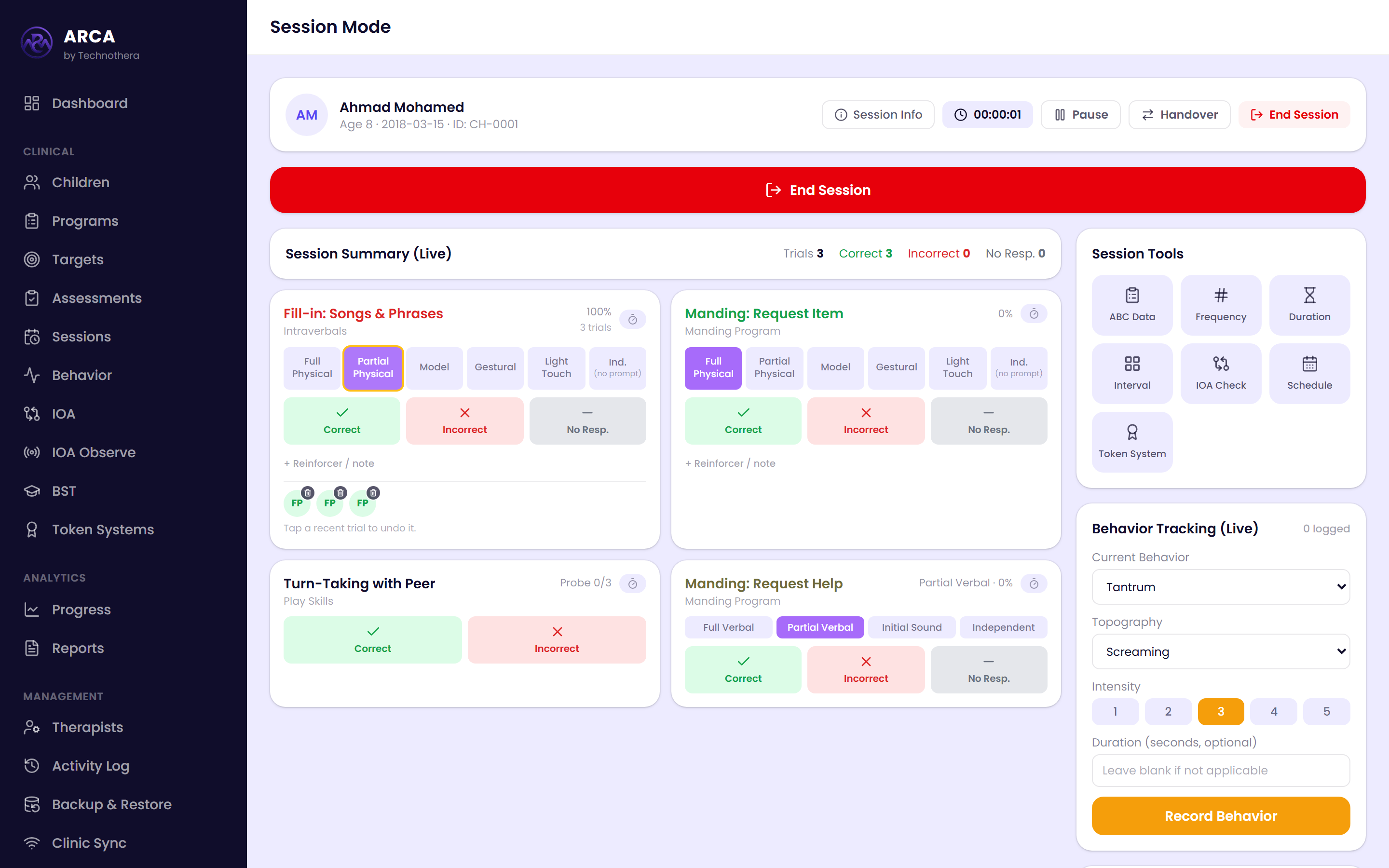Open the ABC Data tool
The image size is (1389, 868).
tap(1132, 305)
